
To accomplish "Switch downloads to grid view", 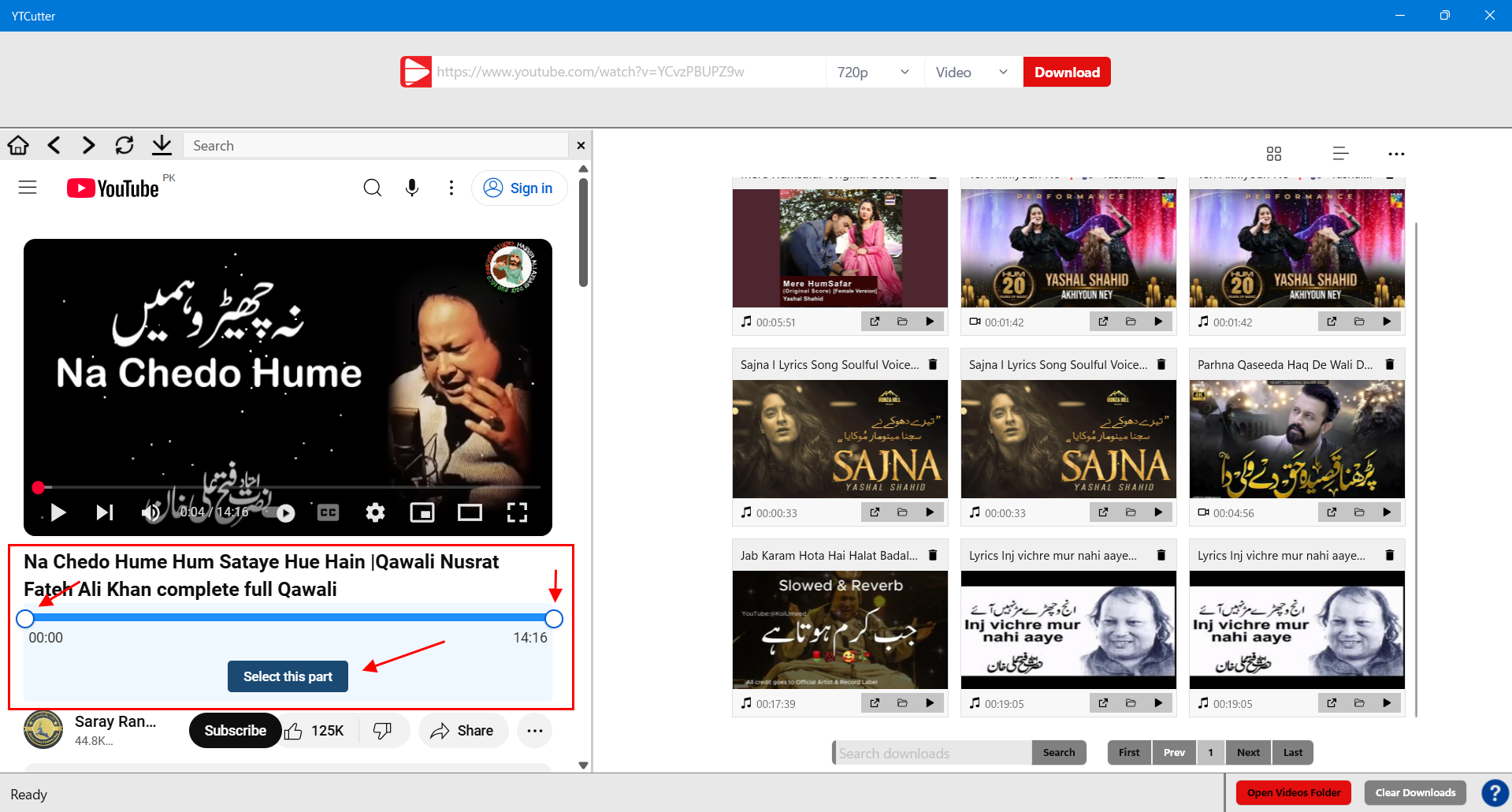I will point(1274,154).
